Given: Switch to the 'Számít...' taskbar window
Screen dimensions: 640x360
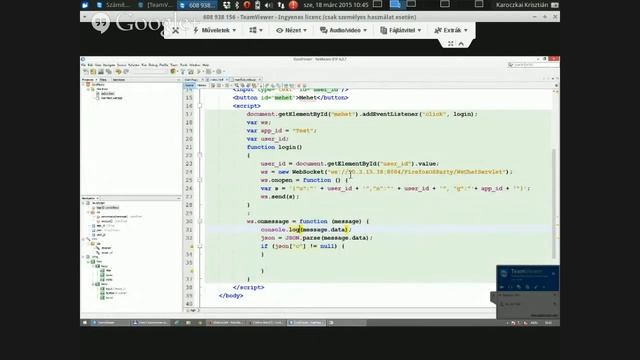Looking at the screenshot, I should (113, 5).
